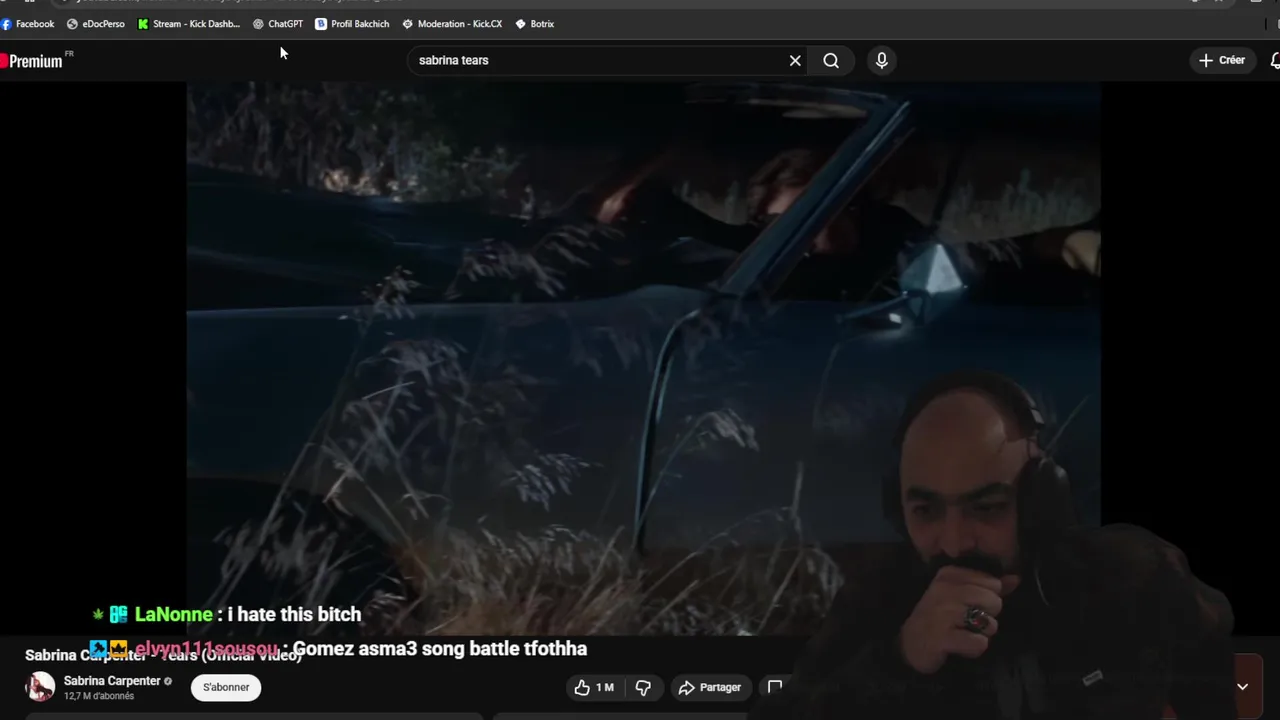Open the ChatGPT bookmark
The image size is (1280, 720).
click(x=277, y=24)
